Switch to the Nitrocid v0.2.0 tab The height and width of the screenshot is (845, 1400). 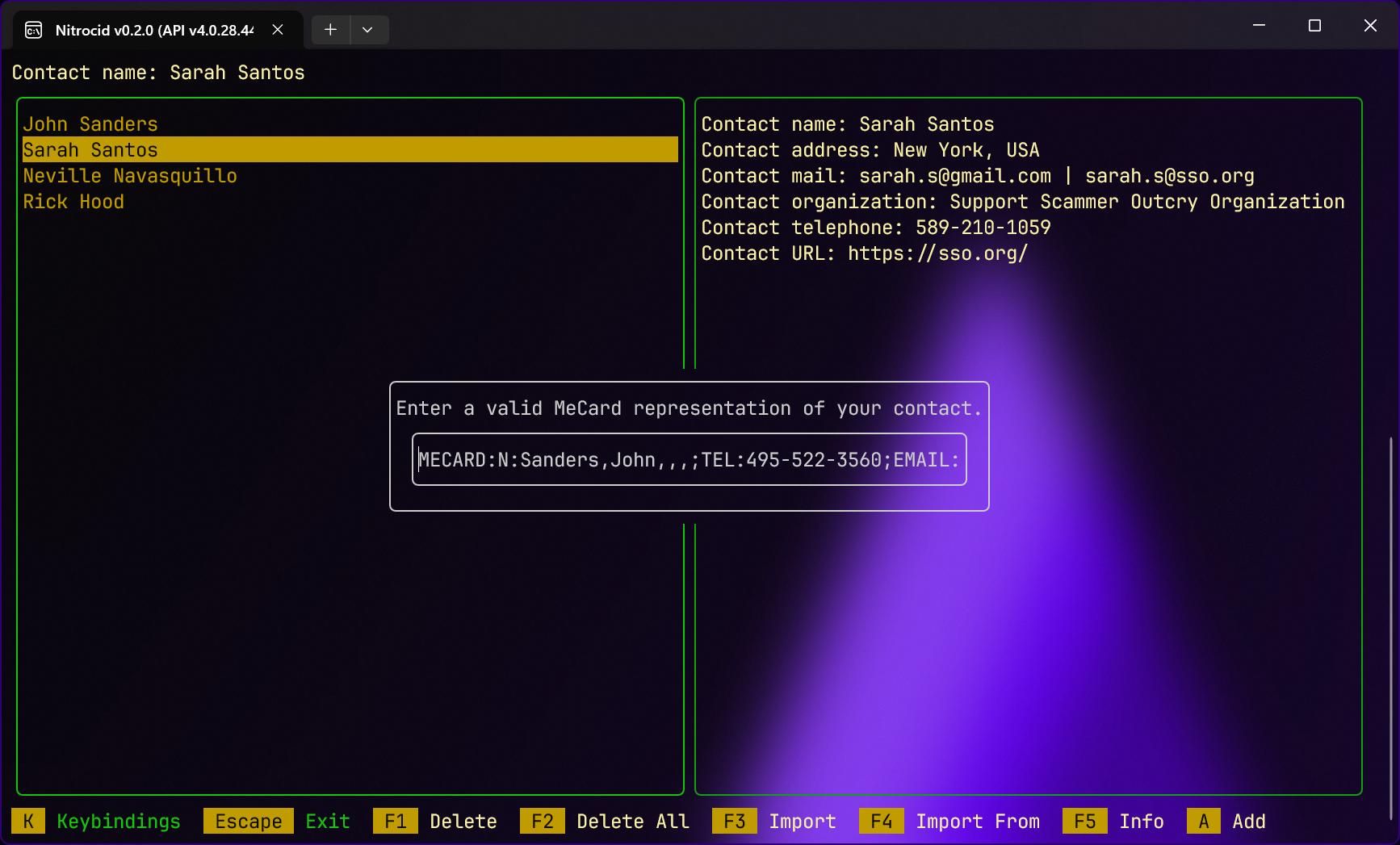[x=153, y=30]
